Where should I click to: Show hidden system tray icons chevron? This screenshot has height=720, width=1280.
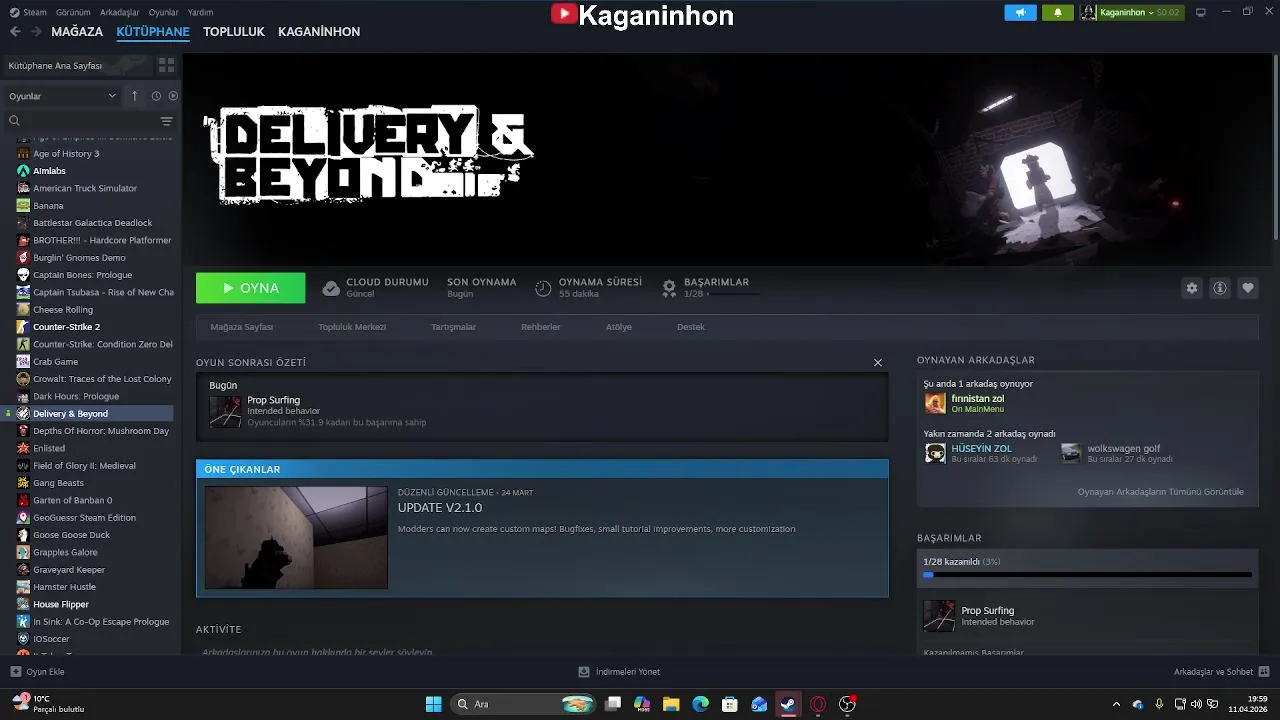point(1116,704)
